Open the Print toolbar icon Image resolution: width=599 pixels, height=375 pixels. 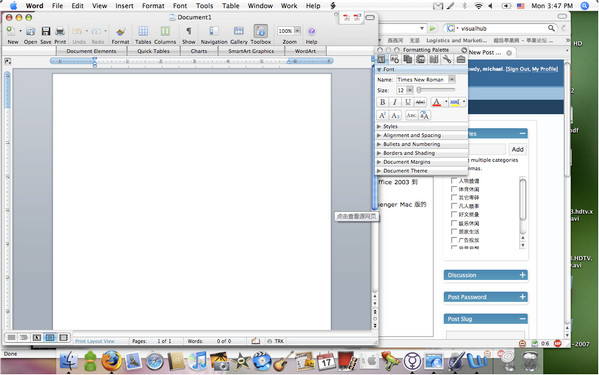[x=60, y=31]
